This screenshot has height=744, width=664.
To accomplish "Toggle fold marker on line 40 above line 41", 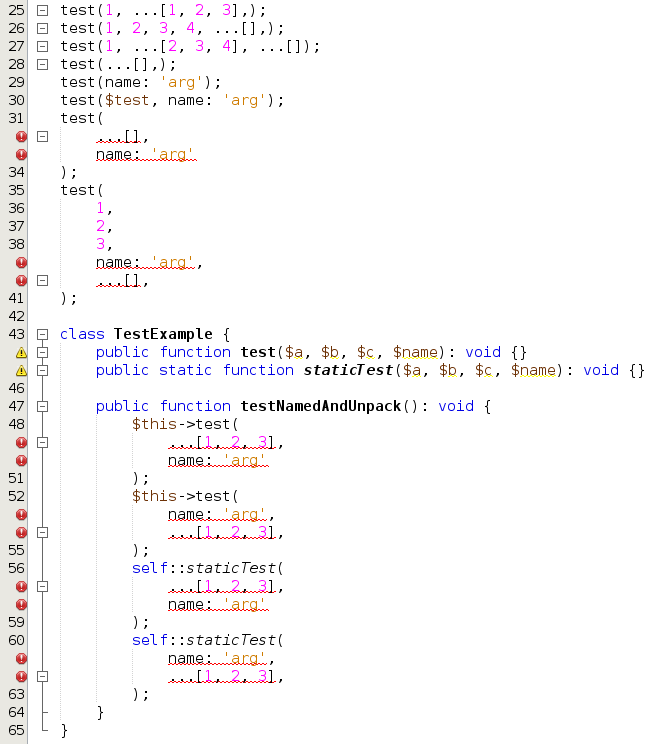I will (x=43, y=281).
